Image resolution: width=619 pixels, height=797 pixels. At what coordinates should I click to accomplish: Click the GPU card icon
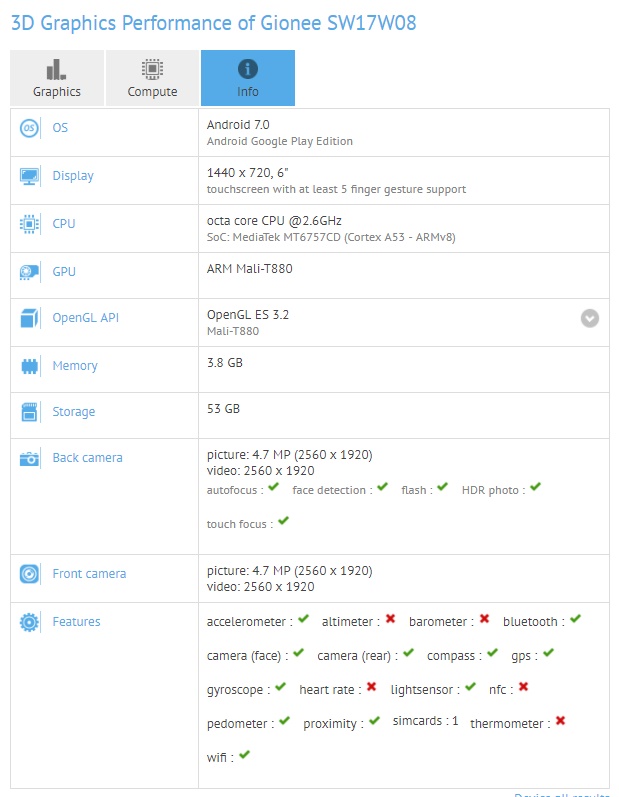coord(29,272)
